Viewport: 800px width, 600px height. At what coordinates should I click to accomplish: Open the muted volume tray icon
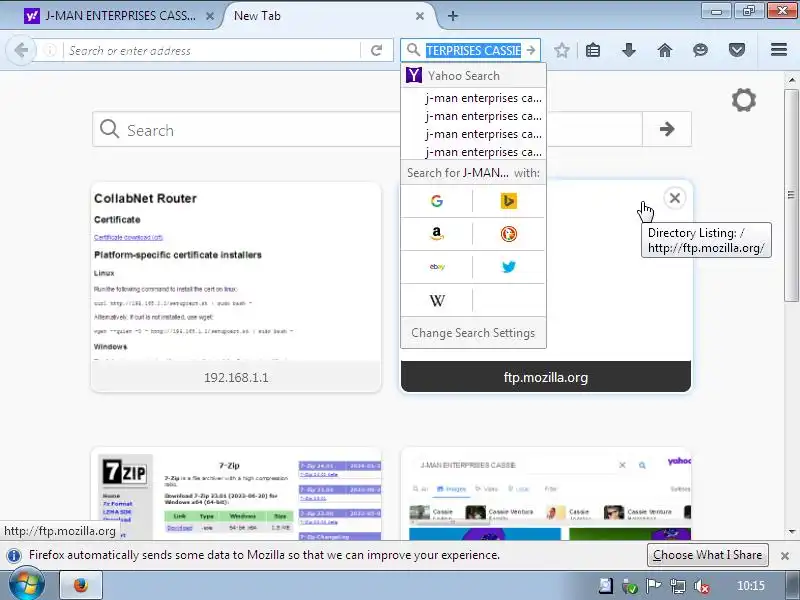[x=702, y=586]
